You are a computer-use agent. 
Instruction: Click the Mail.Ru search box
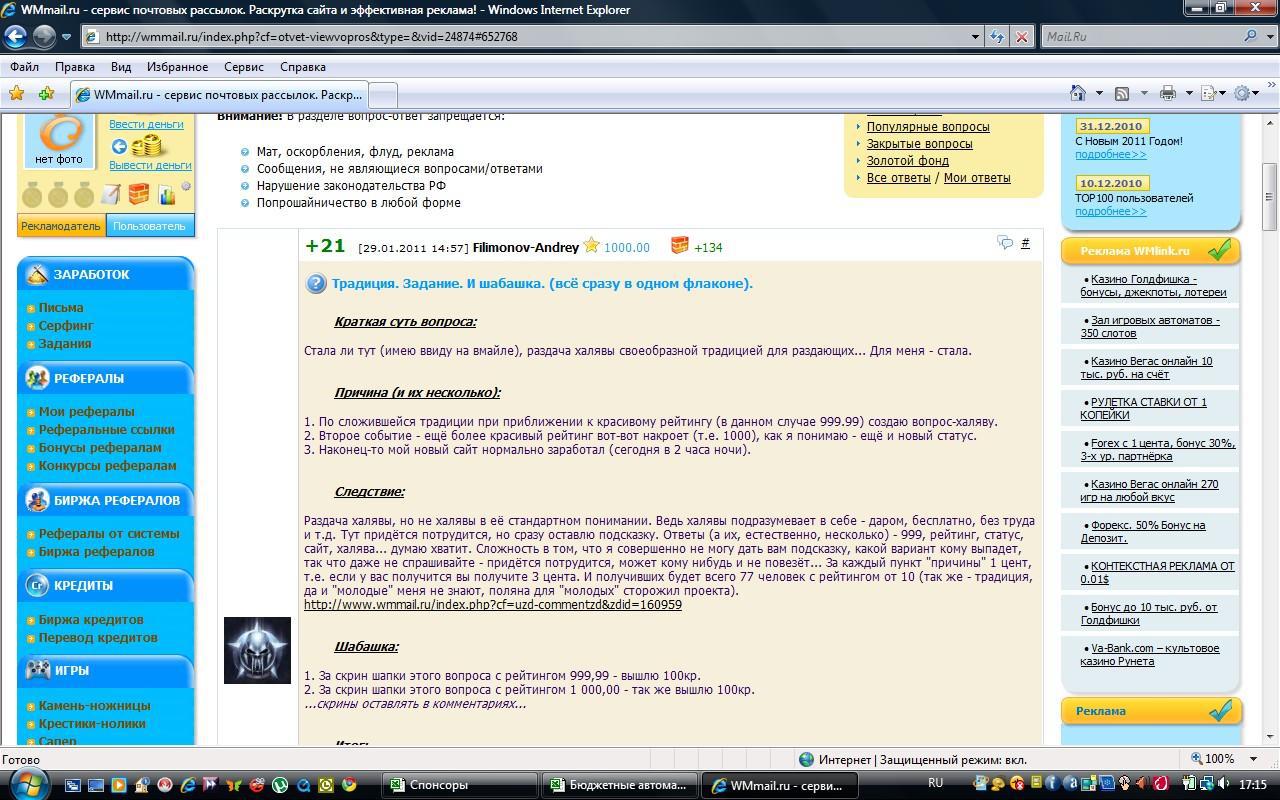1140,37
